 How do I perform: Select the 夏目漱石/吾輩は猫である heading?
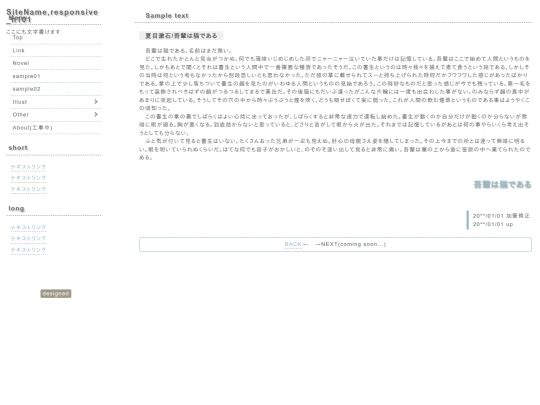click(x=181, y=36)
